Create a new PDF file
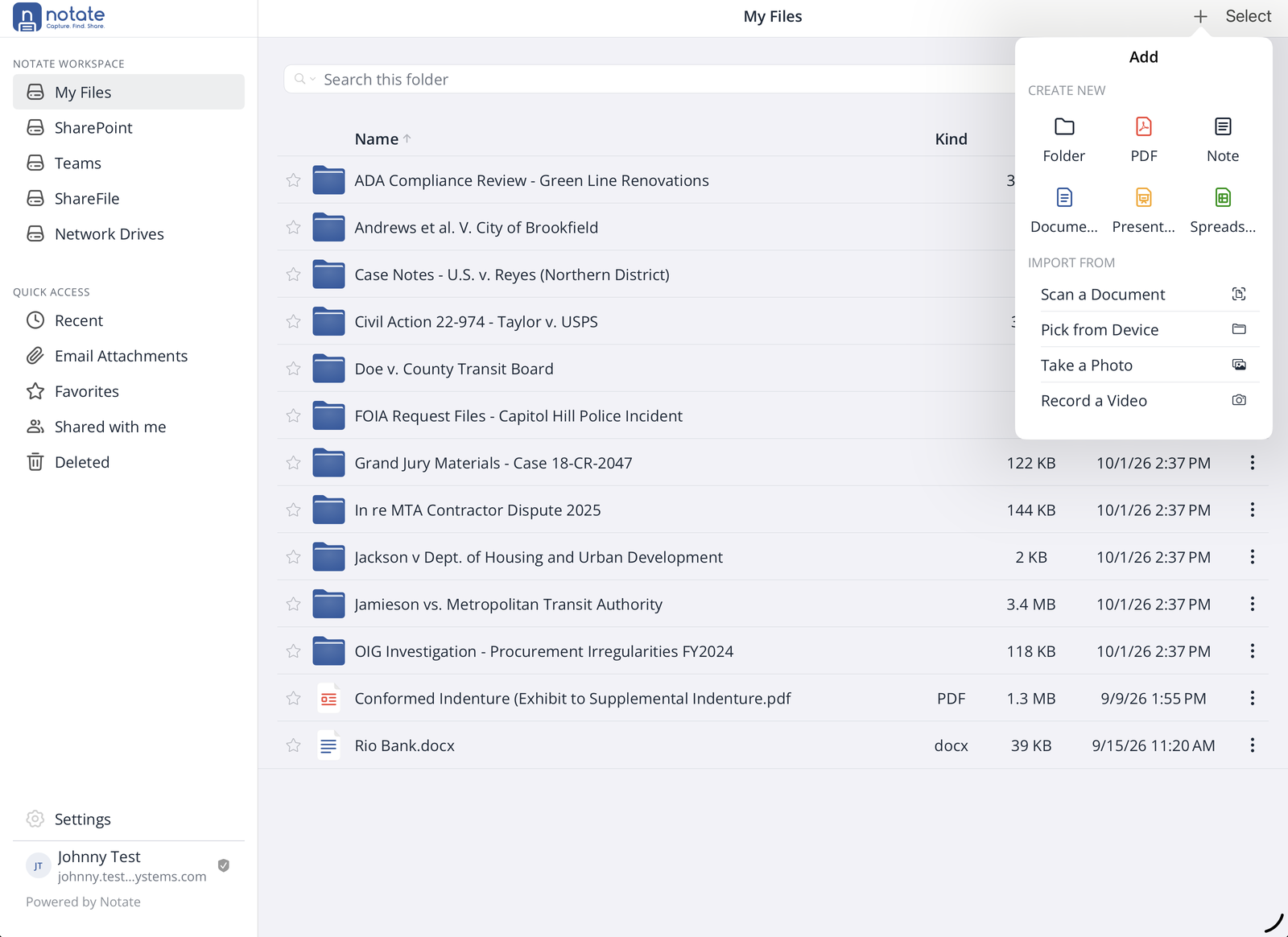The image size is (1288, 937). point(1143,139)
